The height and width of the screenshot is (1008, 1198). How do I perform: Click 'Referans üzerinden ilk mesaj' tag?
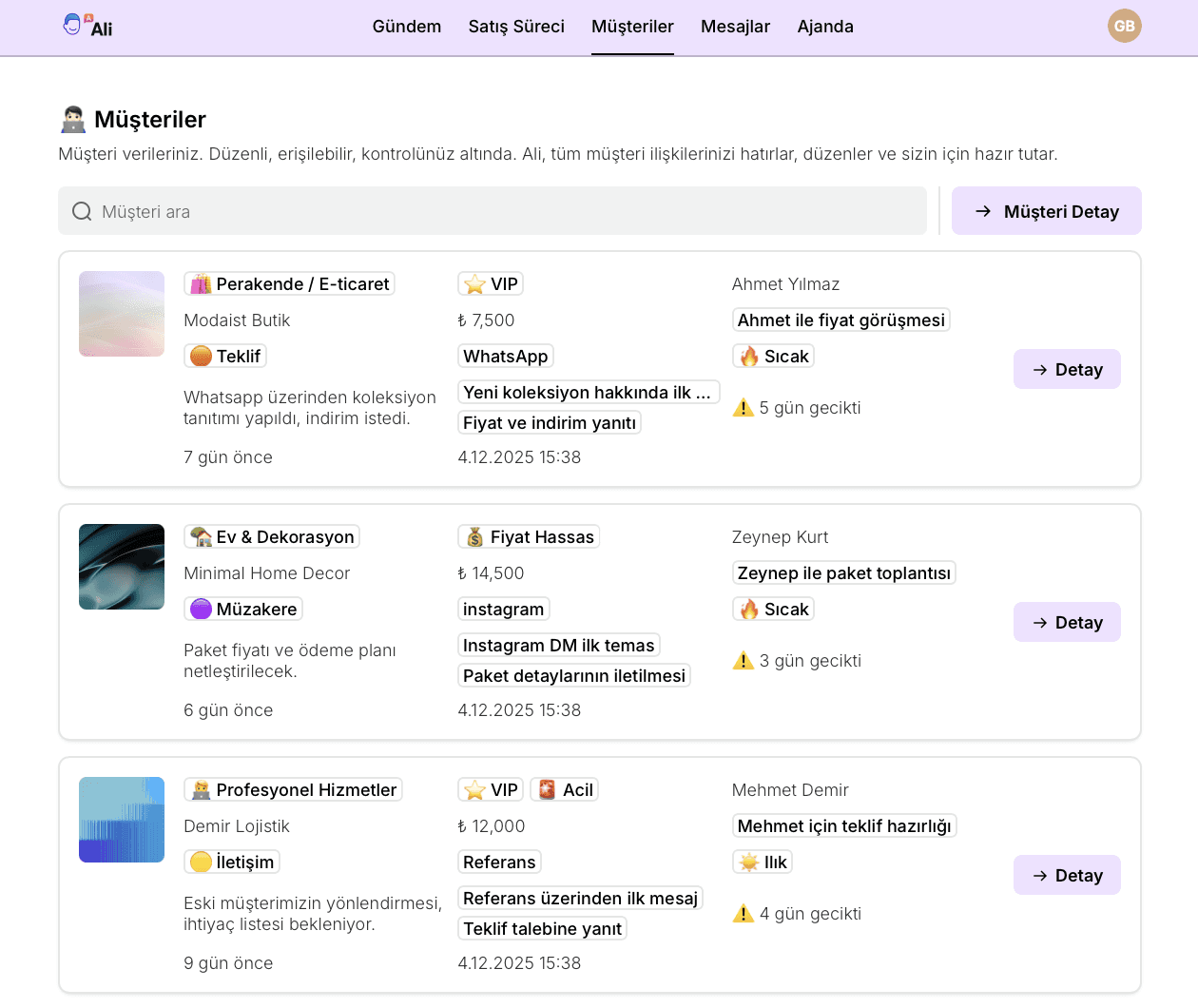(x=581, y=899)
